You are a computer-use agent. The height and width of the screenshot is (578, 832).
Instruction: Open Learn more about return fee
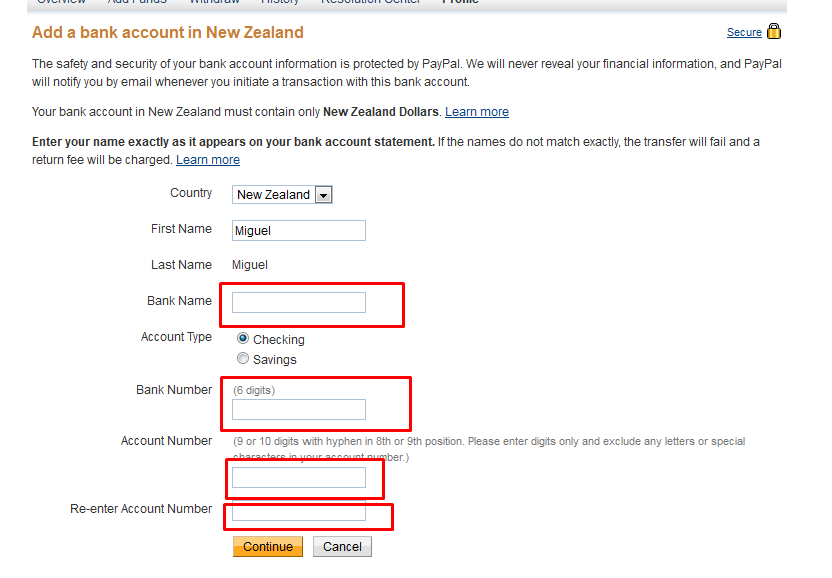[x=208, y=160]
